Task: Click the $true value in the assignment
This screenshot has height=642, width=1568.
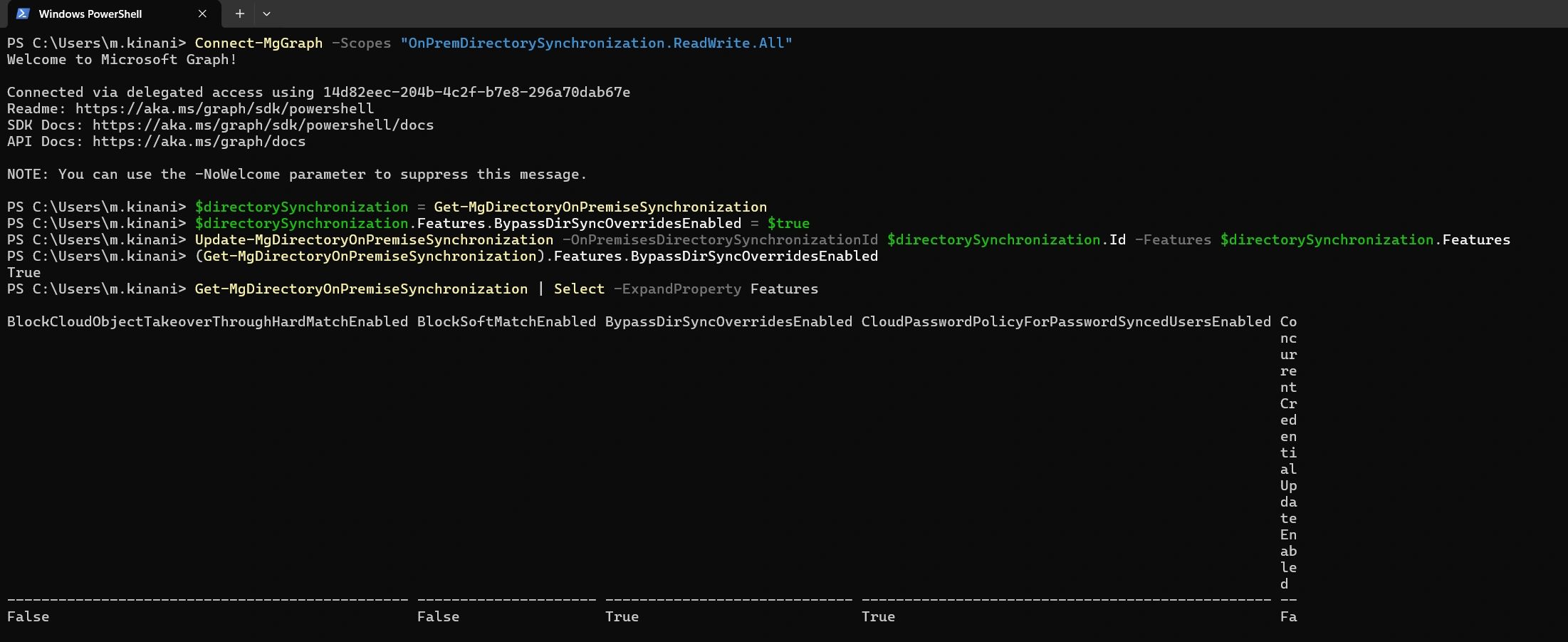Action: [788, 223]
